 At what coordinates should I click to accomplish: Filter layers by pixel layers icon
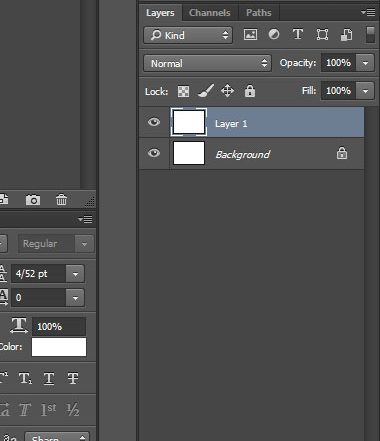[250, 35]
